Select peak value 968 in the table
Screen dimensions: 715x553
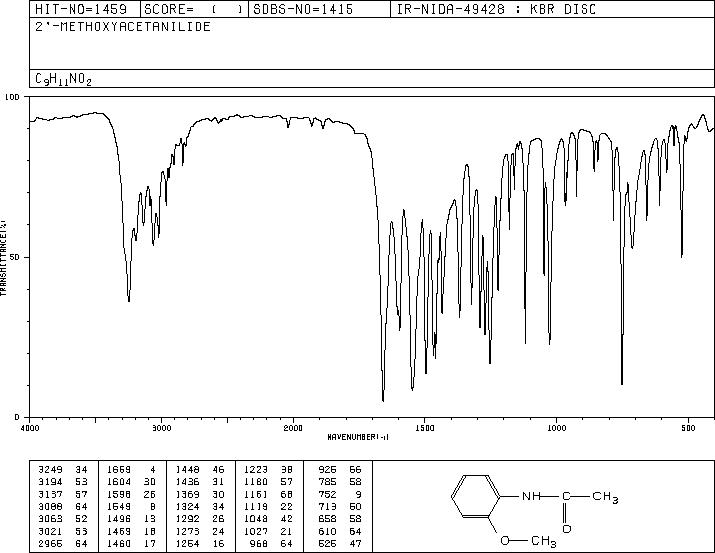point(259,544)
